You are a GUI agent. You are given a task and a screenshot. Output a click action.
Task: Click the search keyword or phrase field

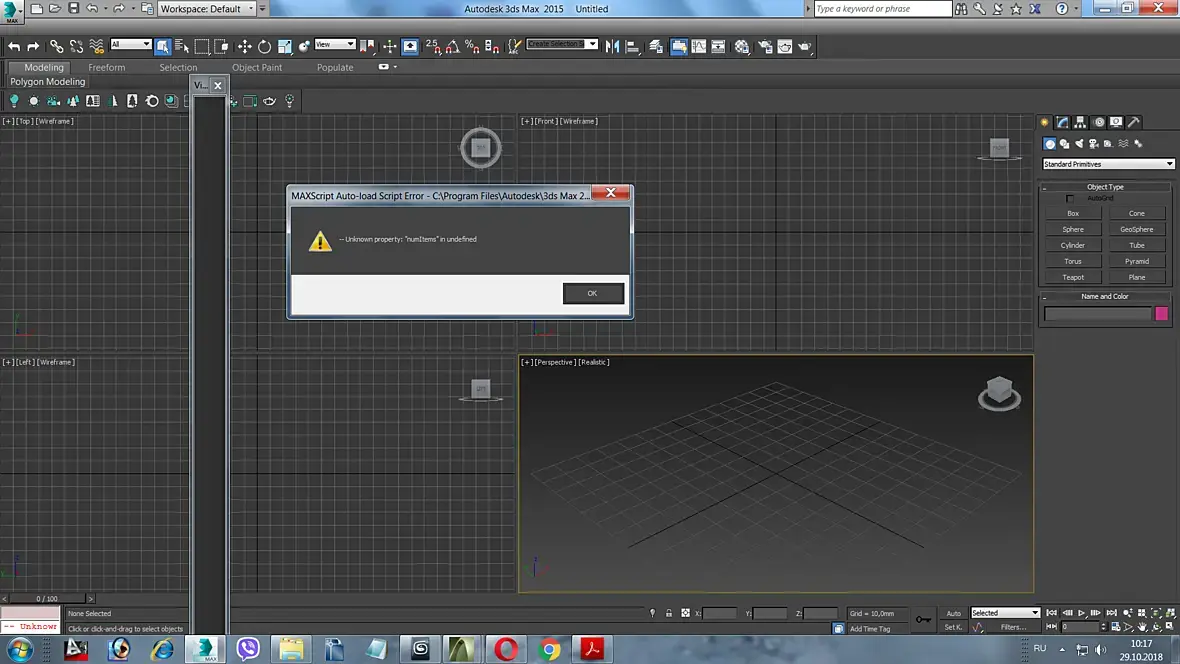click(x=883, y=9)
